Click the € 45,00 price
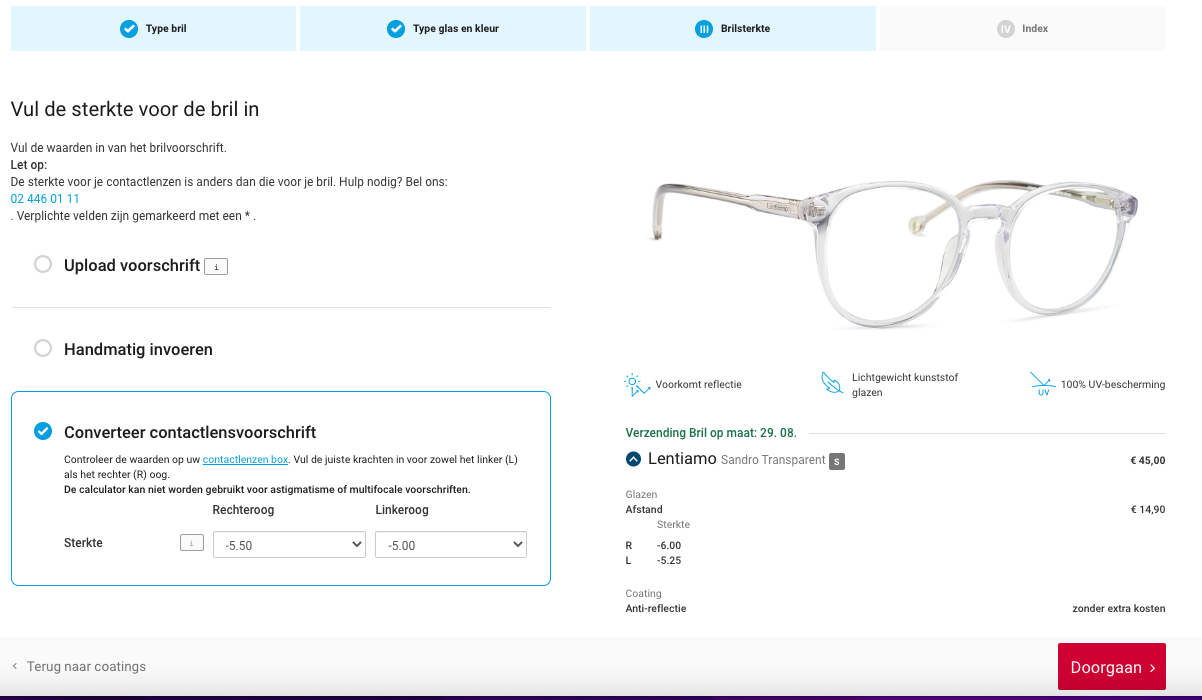1202x700 pixels. pos(1147,461)
